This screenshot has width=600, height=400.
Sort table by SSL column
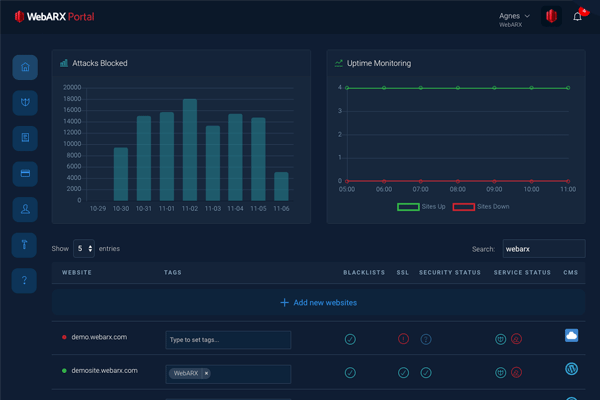pyautogui.click(x=403, y=273)
